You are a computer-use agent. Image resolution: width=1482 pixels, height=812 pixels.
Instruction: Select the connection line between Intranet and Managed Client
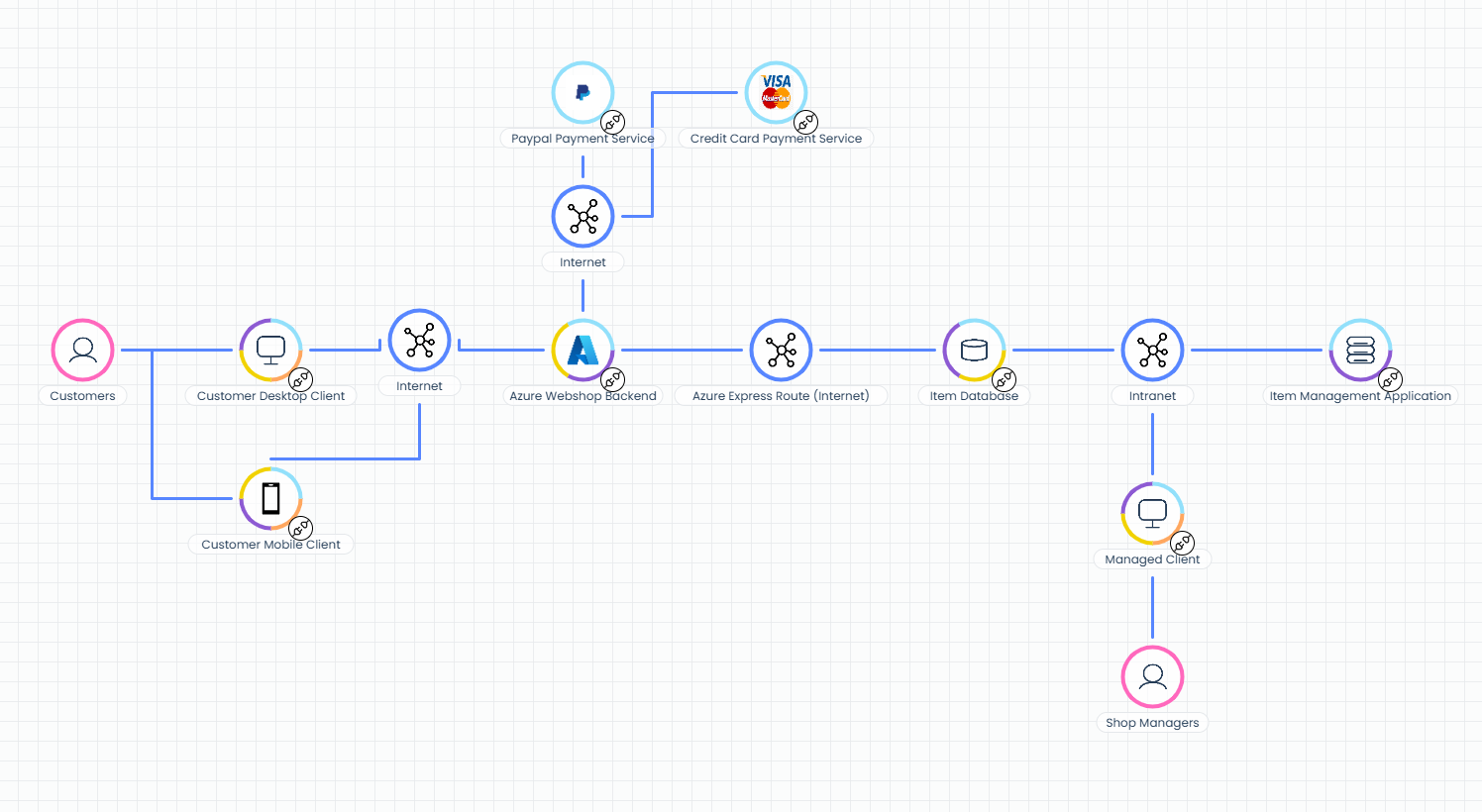point(1152,446)
